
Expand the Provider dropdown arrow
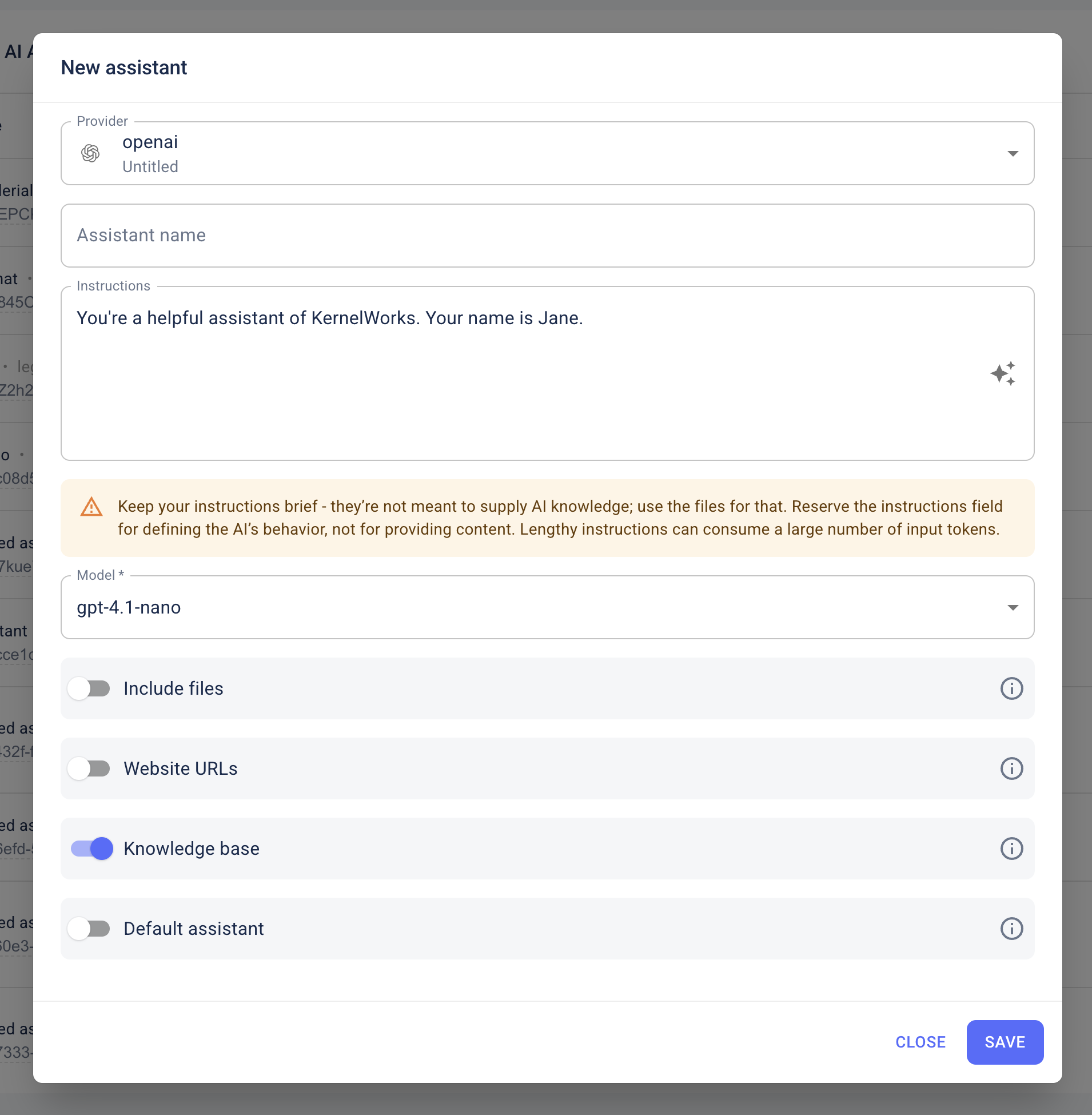click(1013, 154)
